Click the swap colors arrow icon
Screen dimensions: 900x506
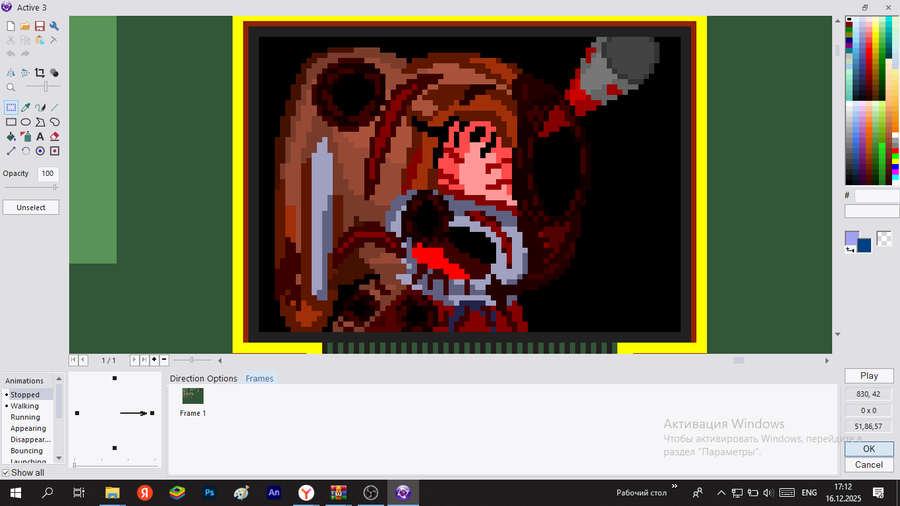850,250
